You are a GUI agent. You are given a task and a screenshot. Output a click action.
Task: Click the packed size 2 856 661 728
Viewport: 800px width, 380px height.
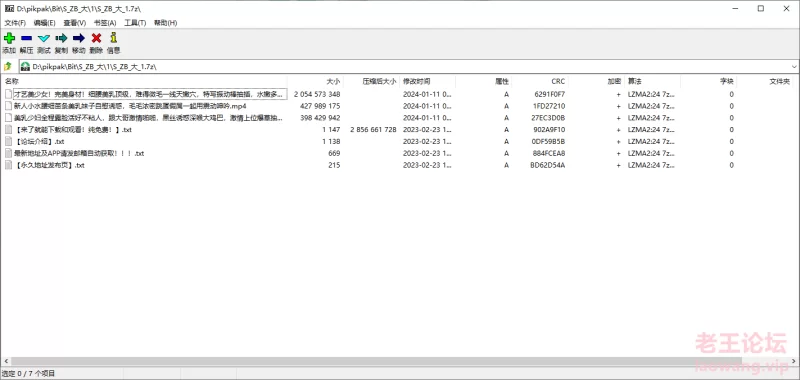373,130
